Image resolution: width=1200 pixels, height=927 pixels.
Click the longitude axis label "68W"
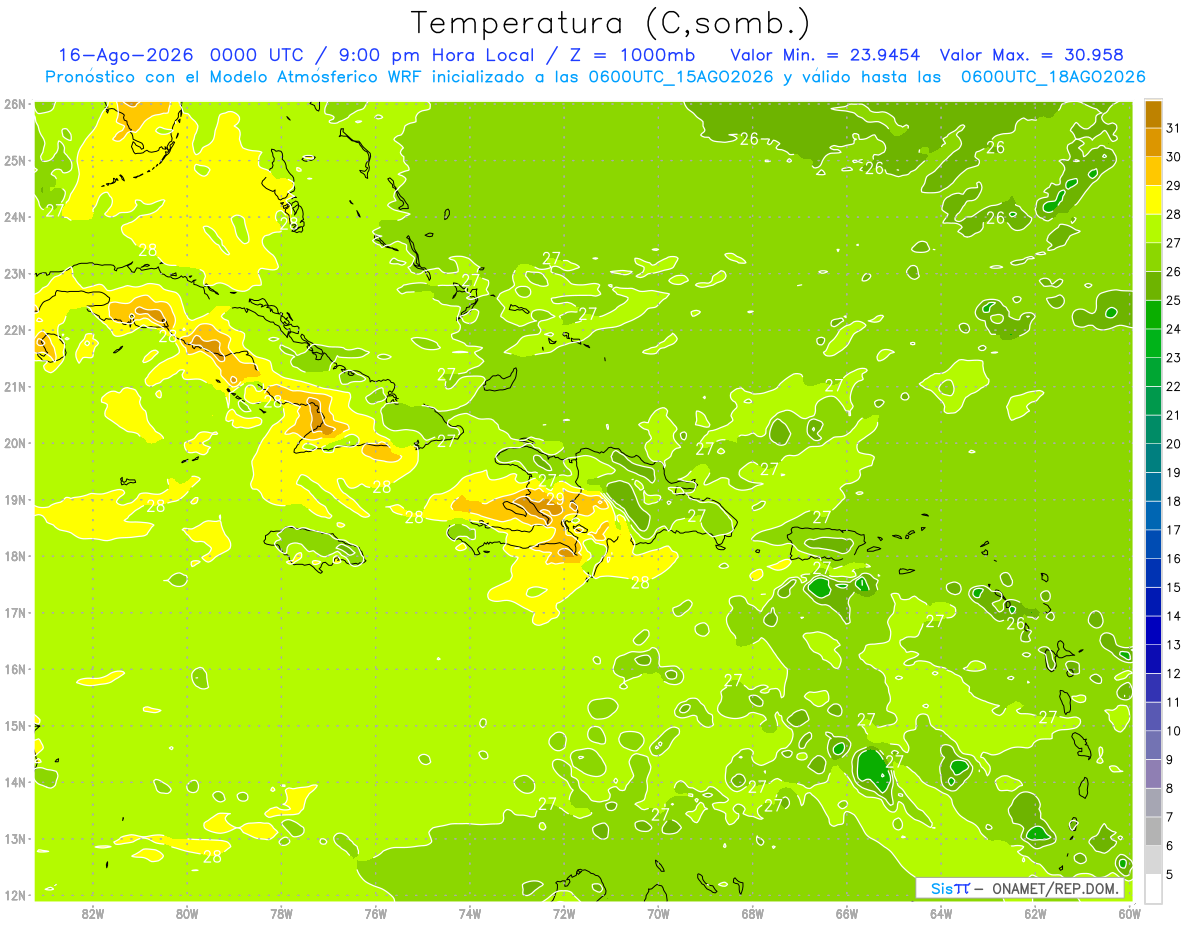point(753,913)
